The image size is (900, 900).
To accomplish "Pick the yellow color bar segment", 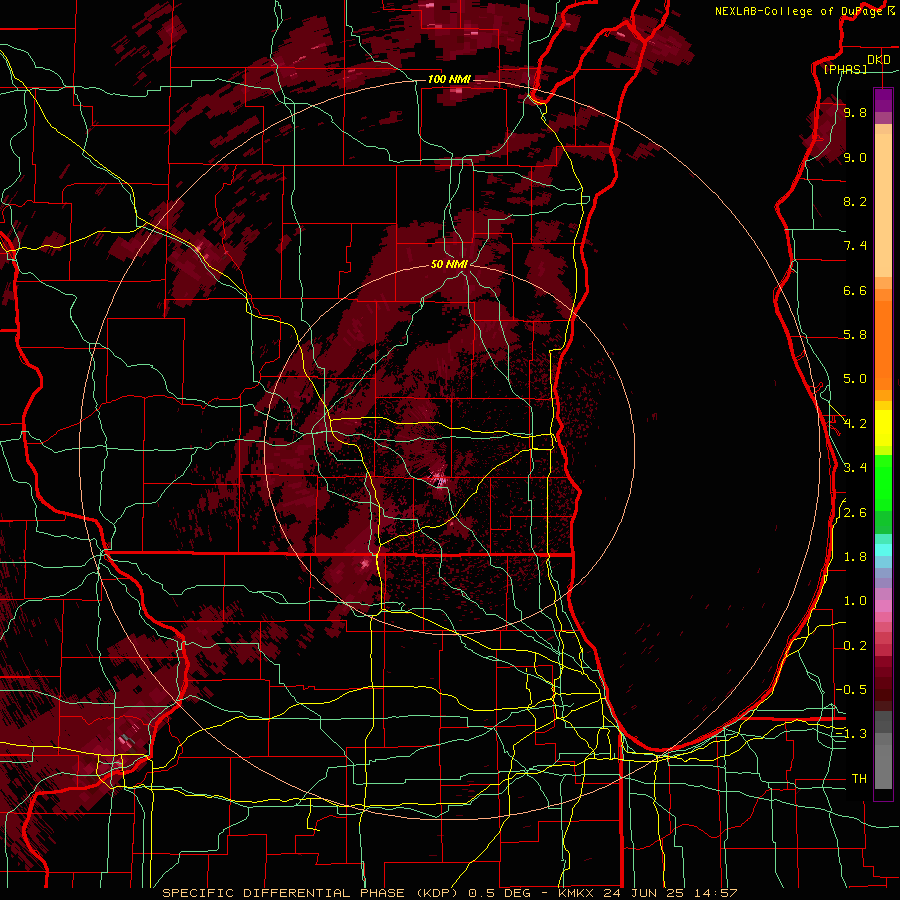I will 883,428.
